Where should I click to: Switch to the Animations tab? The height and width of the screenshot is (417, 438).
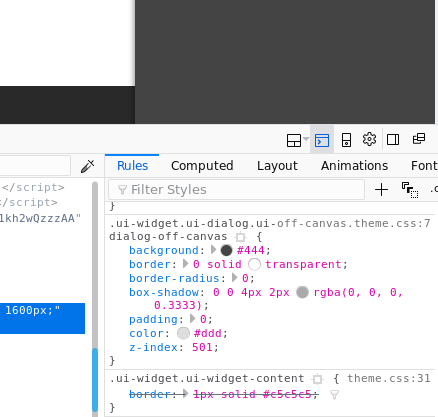click(x=354, y=166)
